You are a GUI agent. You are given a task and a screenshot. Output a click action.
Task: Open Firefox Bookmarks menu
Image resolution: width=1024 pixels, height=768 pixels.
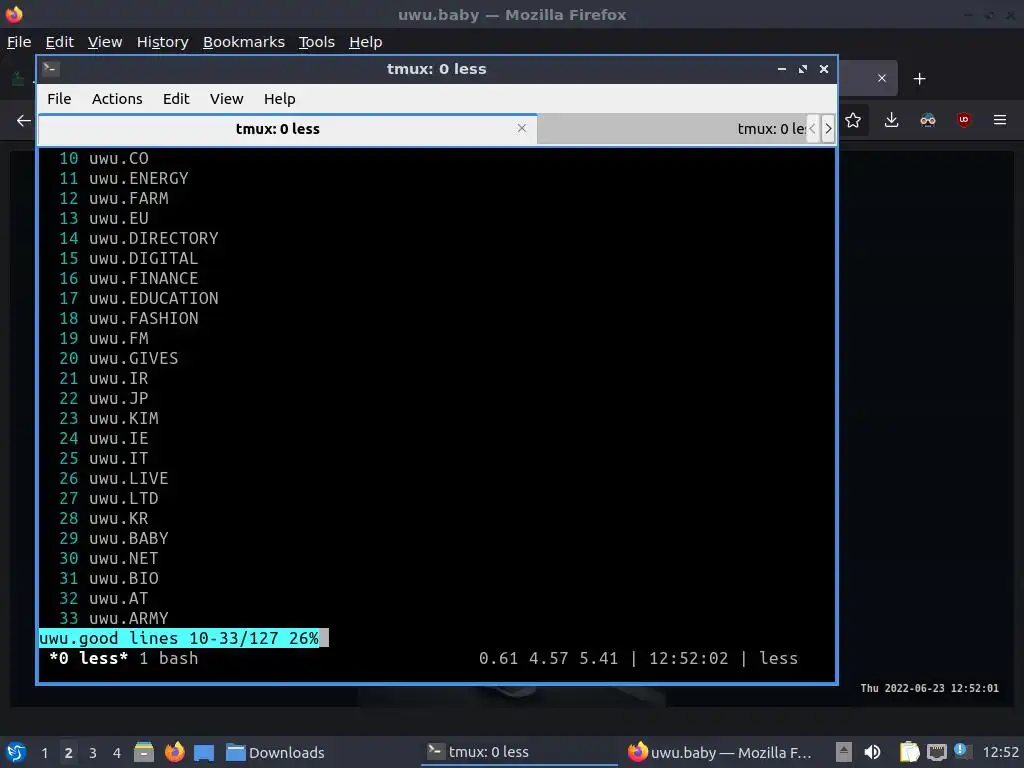coord(244,42)
